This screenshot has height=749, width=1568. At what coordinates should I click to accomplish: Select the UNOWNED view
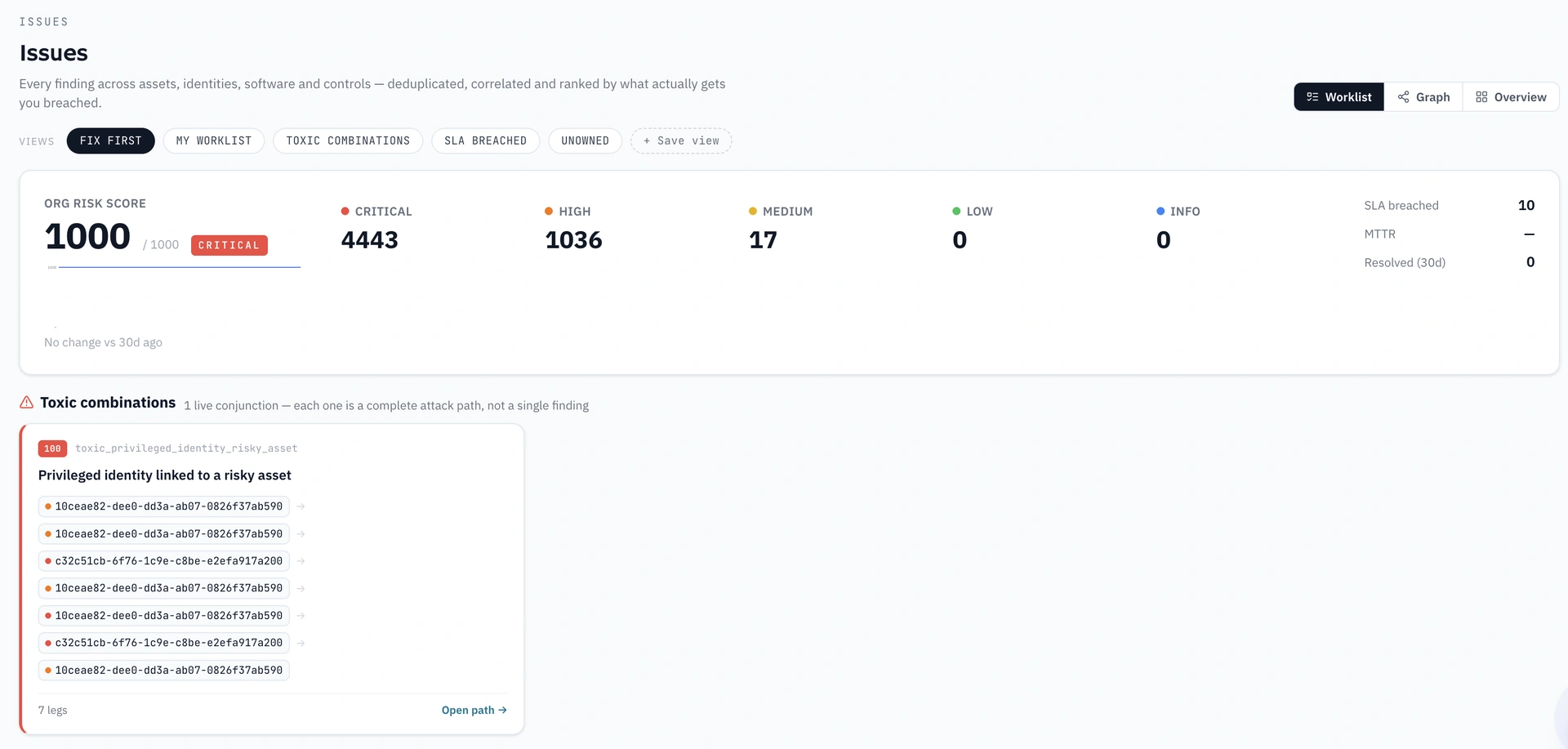[x=585, y=140]
